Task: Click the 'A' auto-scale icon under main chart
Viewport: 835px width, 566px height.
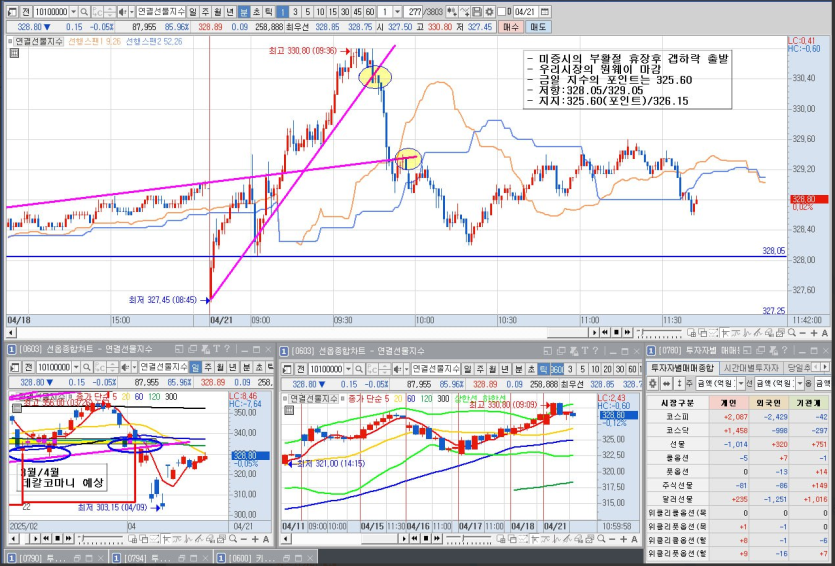Action: pyautogui.click(x=825, y=333)
